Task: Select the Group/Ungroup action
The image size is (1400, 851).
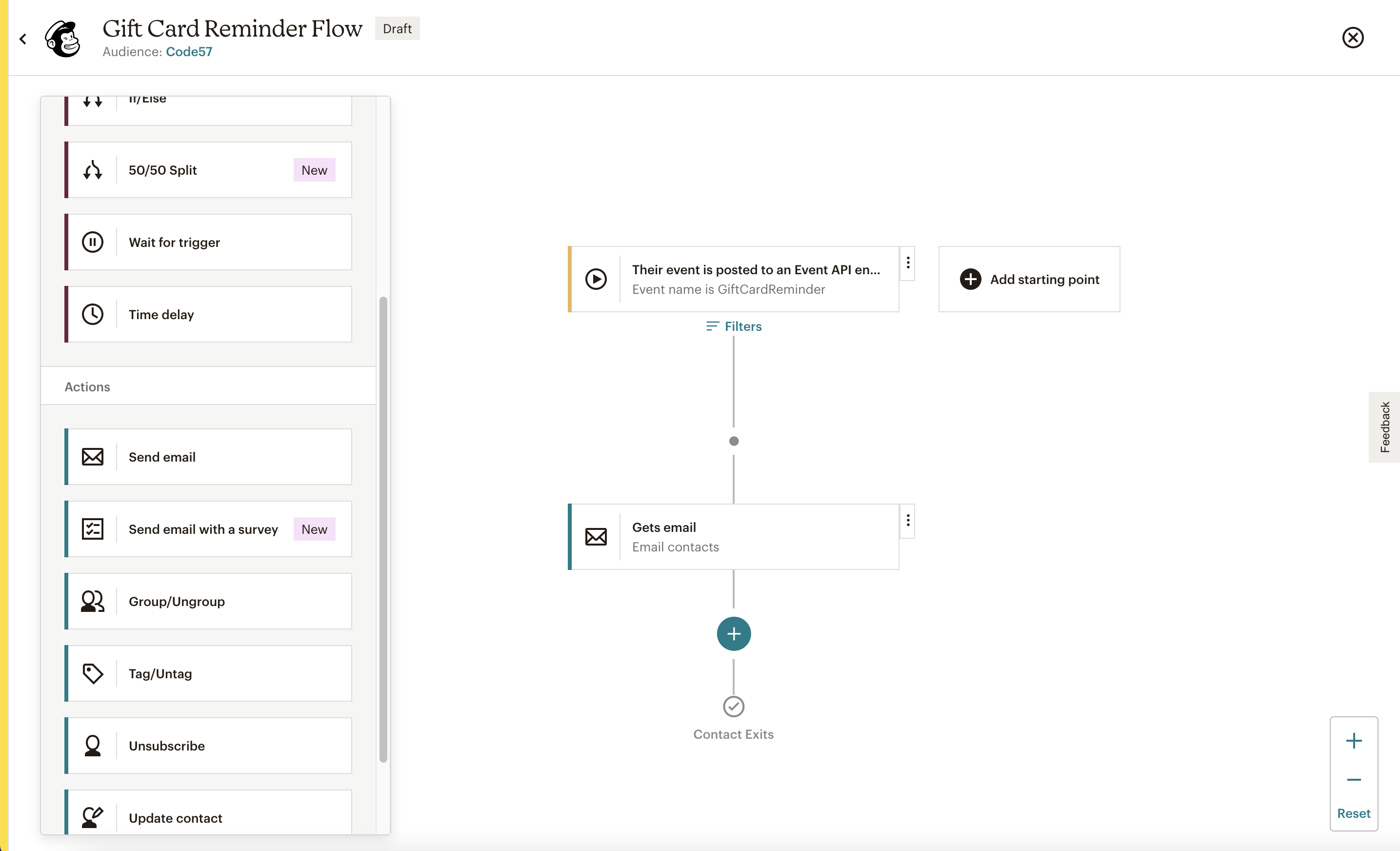Action: [208, 602]
